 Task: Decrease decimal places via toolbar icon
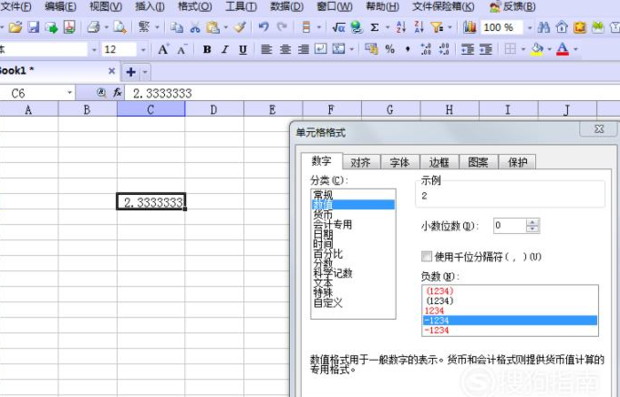pos(444,49)
